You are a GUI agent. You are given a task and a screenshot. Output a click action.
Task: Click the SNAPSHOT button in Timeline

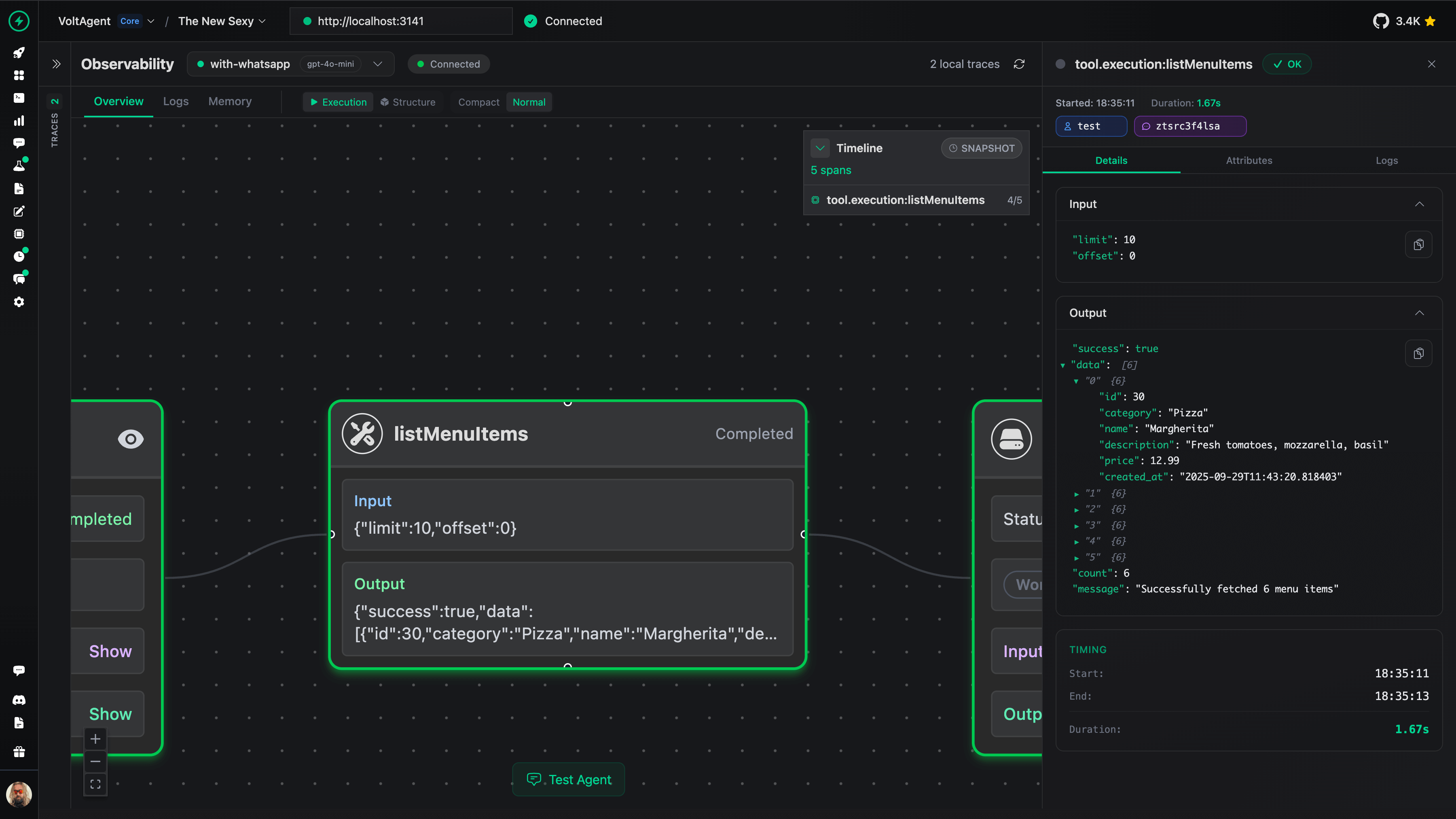pyautogui.click(x=981, y=148)
